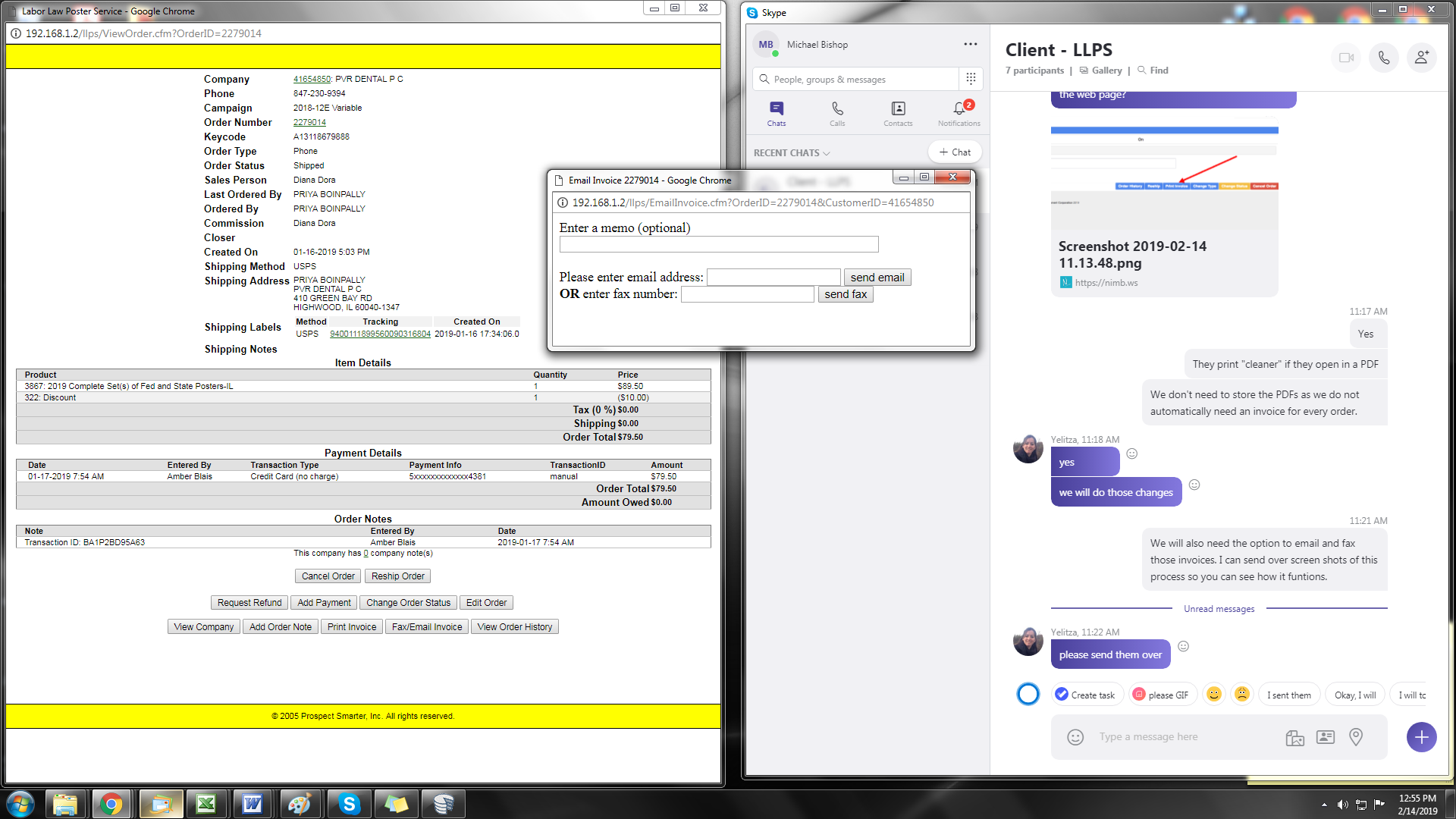Click the send email button
Screen dimensions: 1456x819
(877, 278)
